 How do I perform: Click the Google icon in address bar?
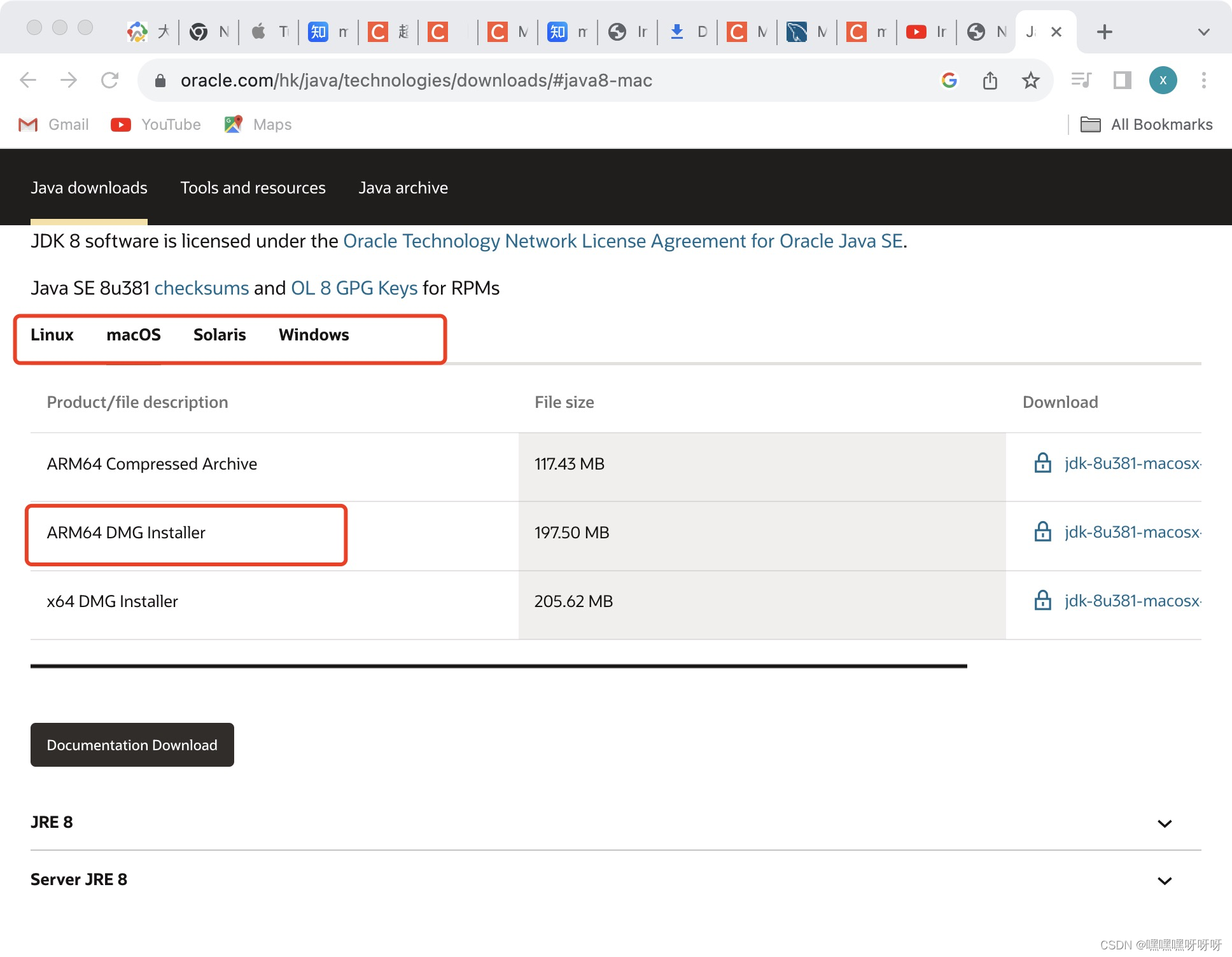949,80
